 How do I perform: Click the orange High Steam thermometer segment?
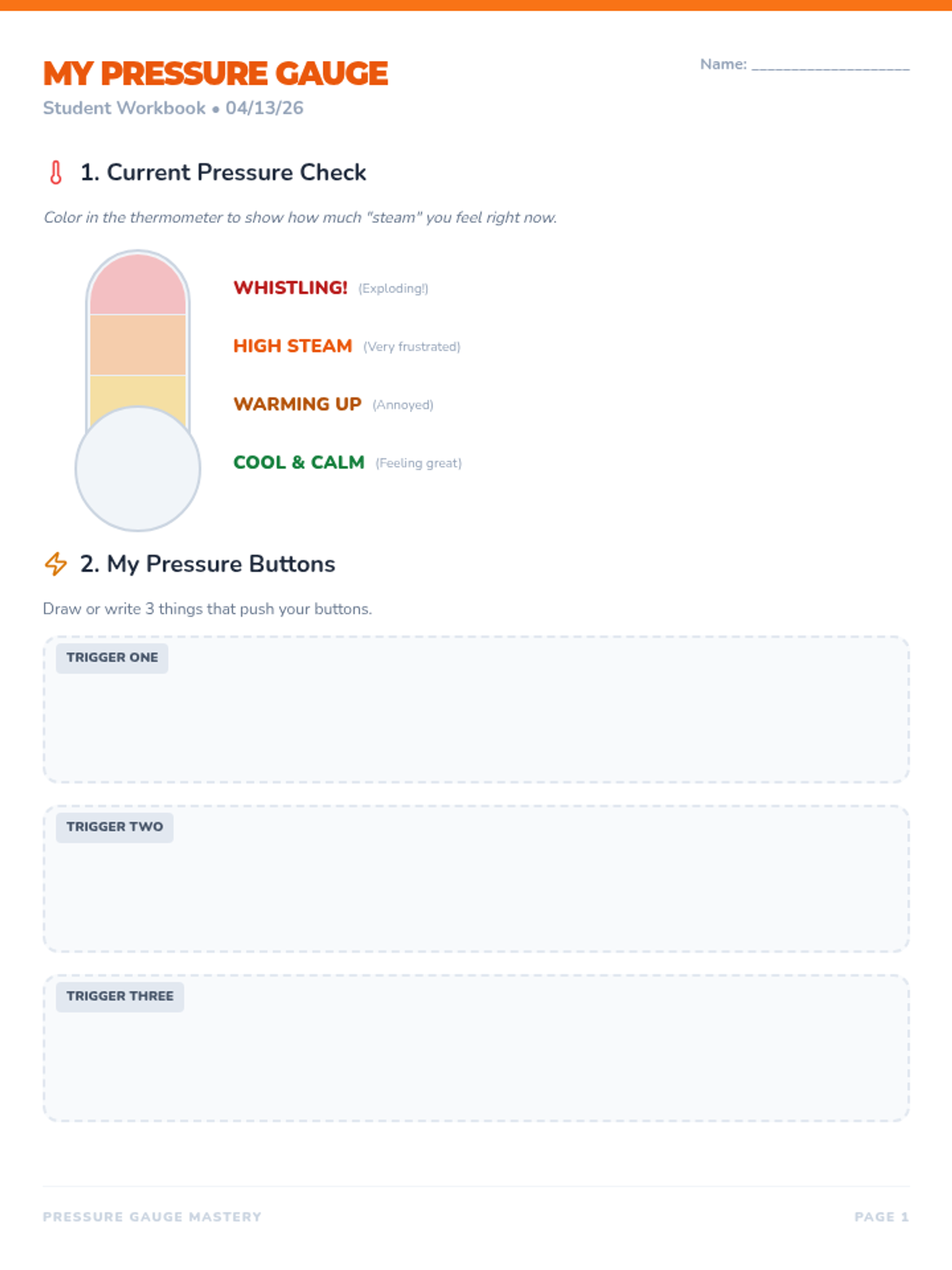[138, 344]
